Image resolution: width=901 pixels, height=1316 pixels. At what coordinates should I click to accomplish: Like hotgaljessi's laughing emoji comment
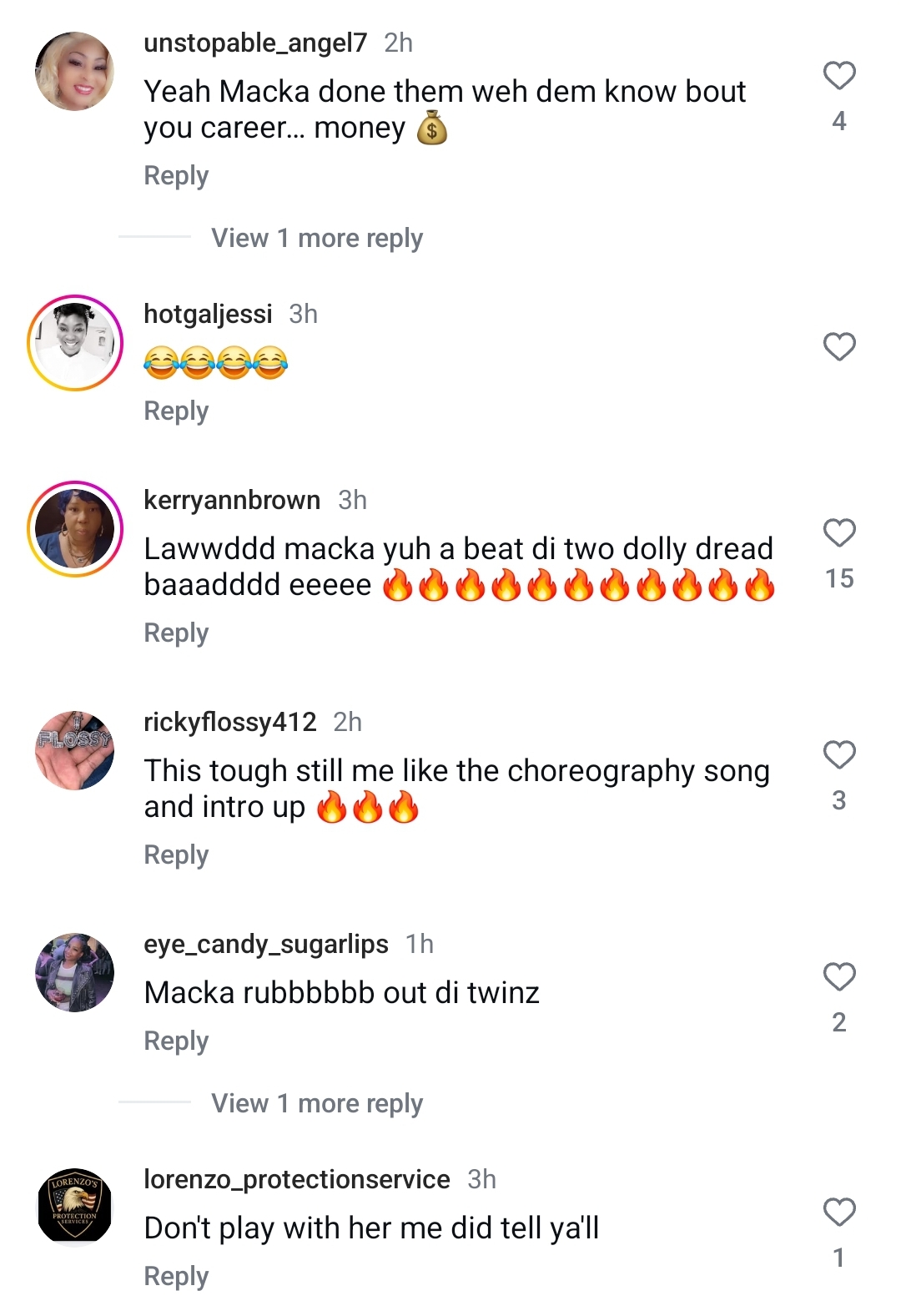tap(839, 347)
